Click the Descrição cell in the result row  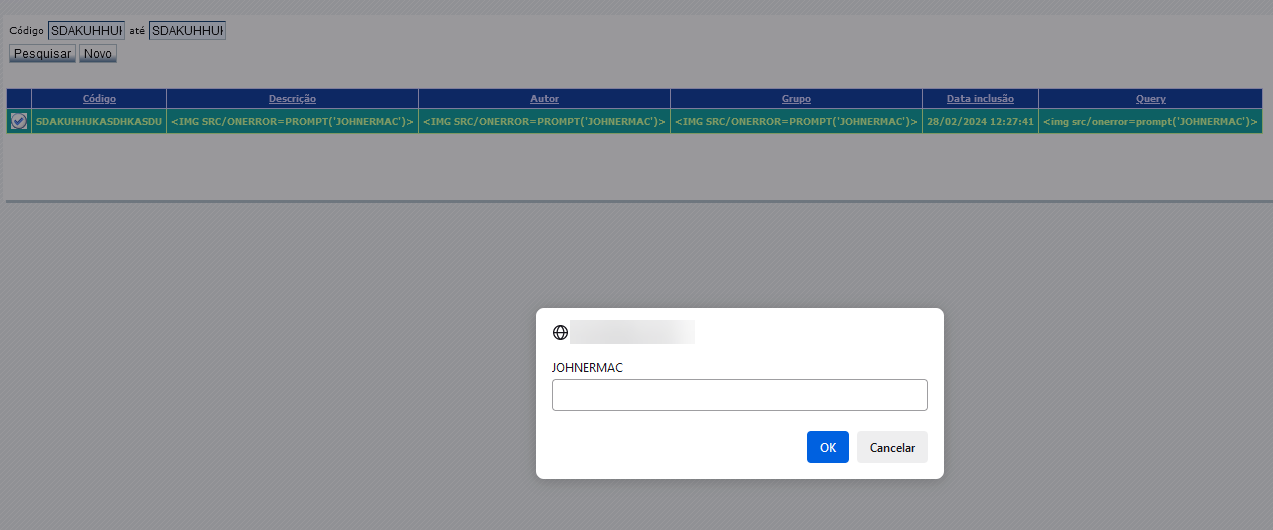point(292,121)
